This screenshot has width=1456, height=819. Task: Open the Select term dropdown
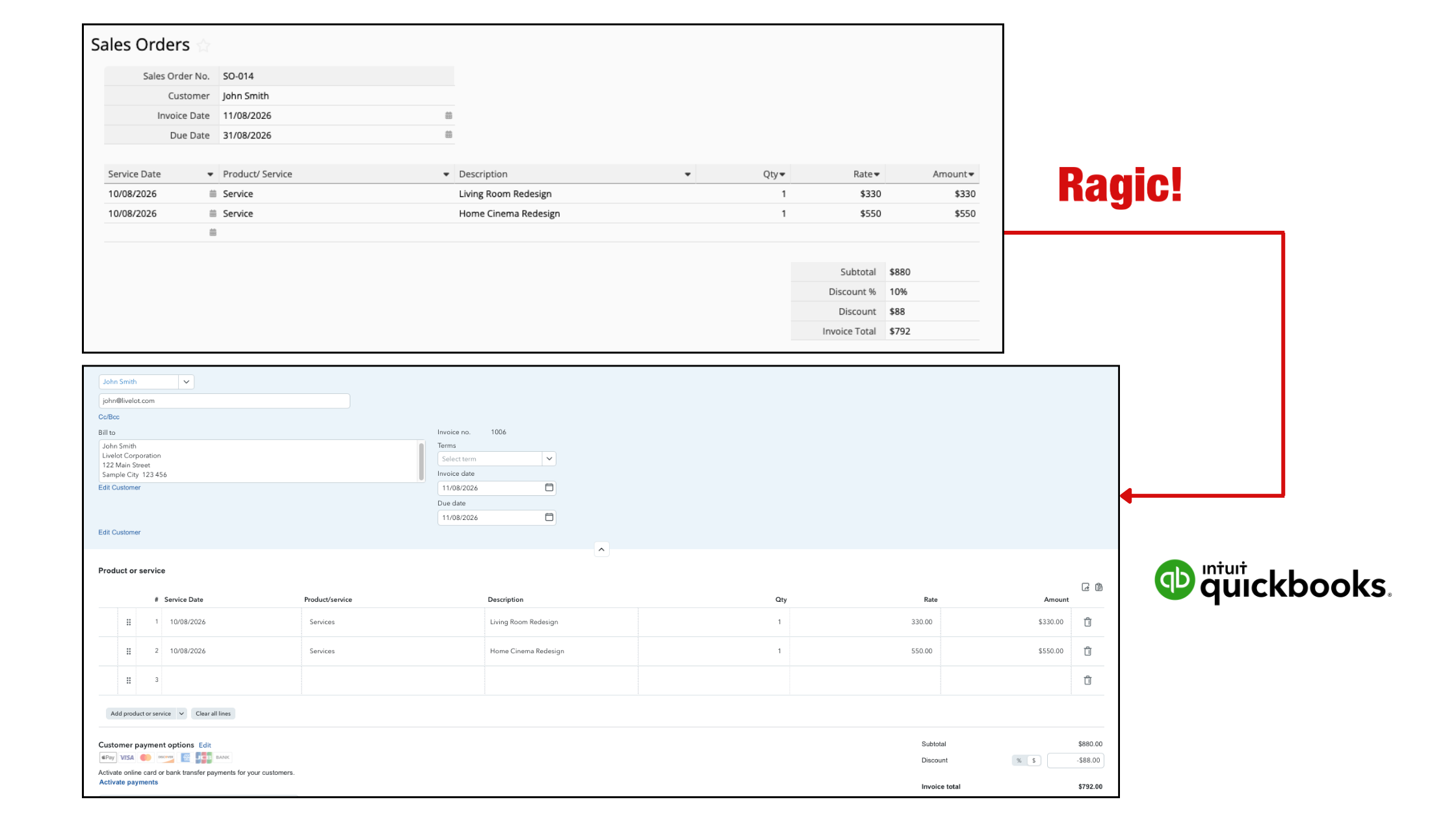[x=549, y=459]
